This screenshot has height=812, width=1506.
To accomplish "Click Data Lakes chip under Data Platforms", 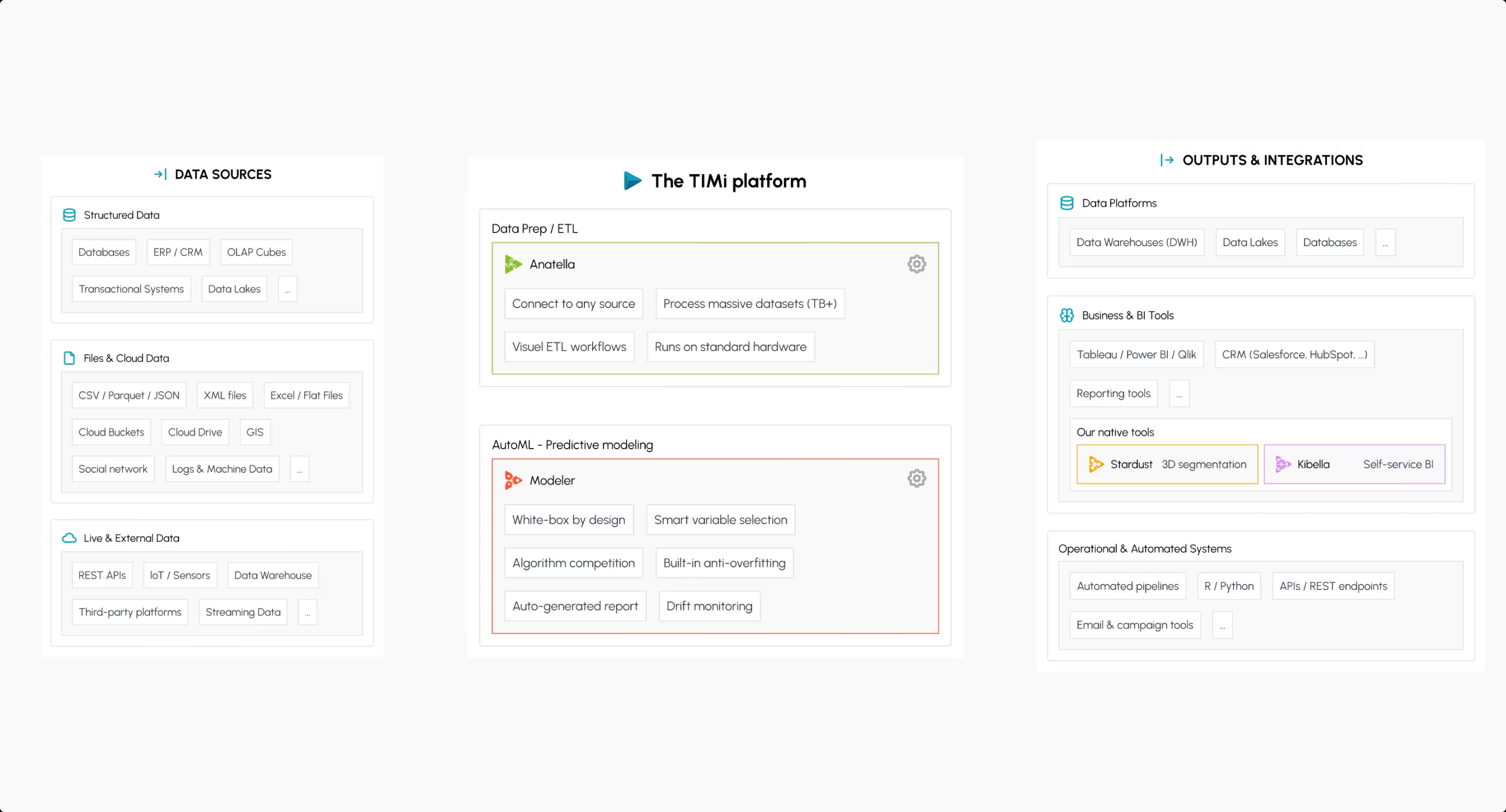I will click(x=1250, y=242).
